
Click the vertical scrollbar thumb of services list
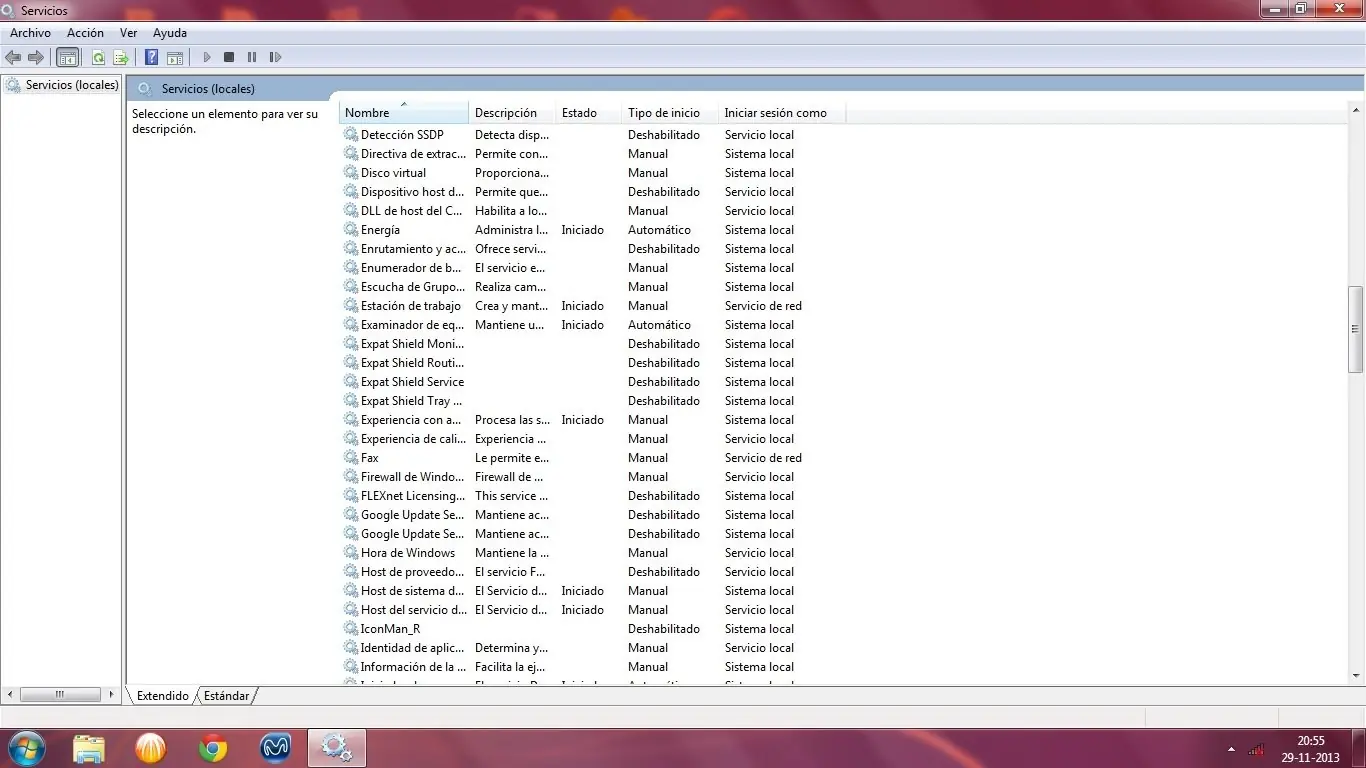point(1356,328)
